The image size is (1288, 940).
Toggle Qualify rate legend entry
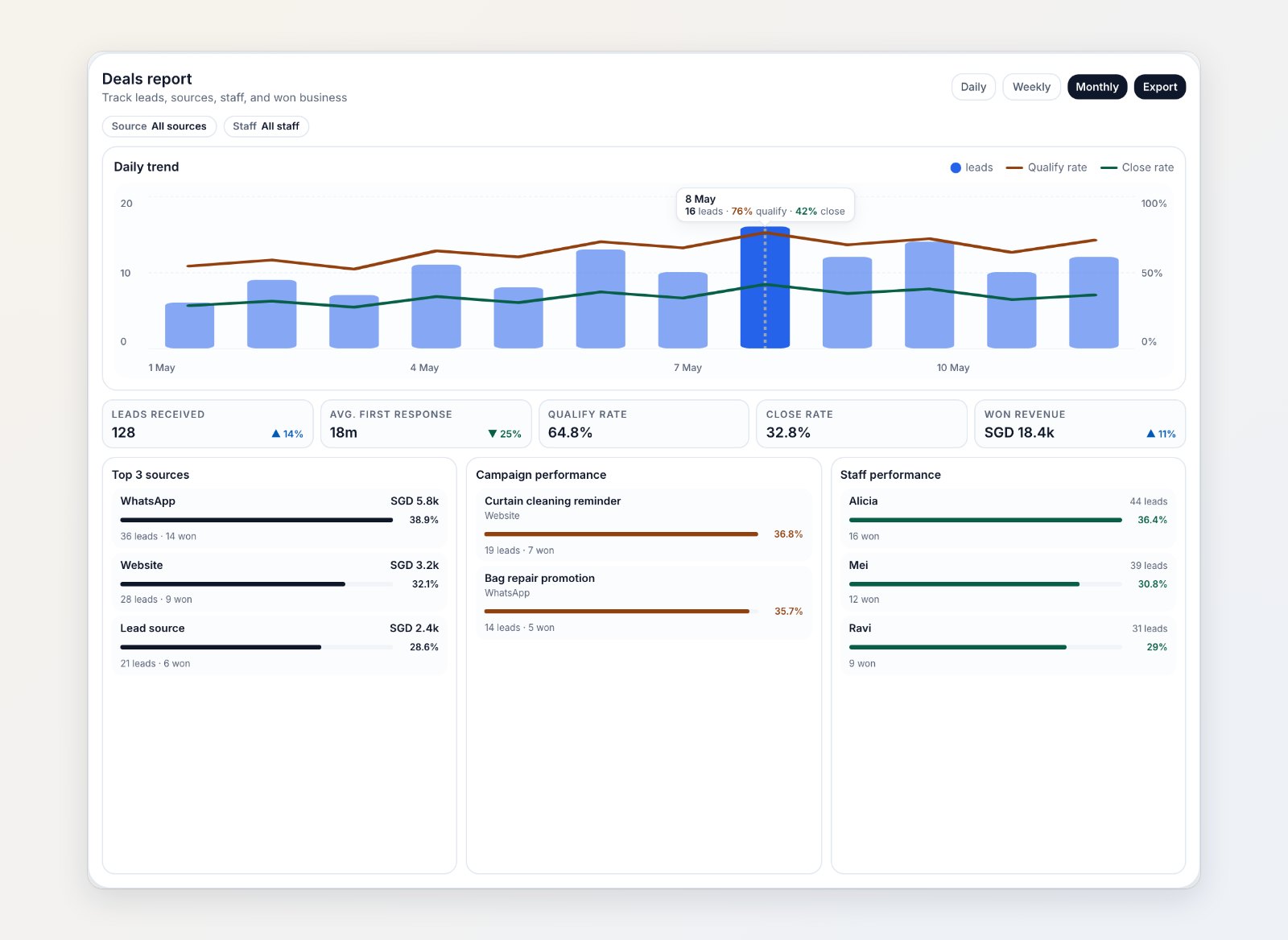[1046, 167]
